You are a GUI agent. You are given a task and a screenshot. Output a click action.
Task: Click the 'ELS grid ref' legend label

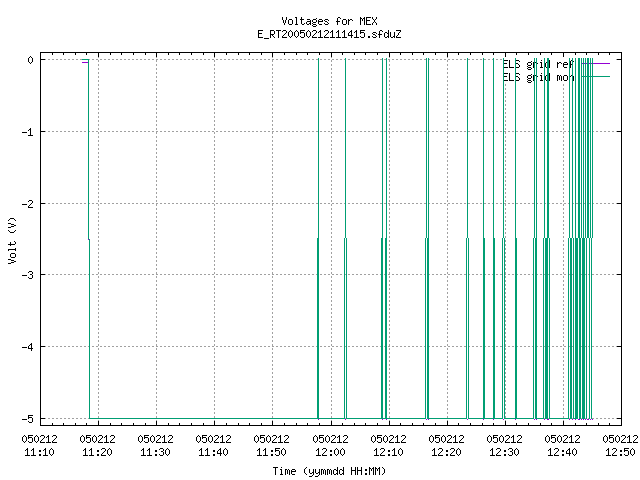[x=538, y=64]
